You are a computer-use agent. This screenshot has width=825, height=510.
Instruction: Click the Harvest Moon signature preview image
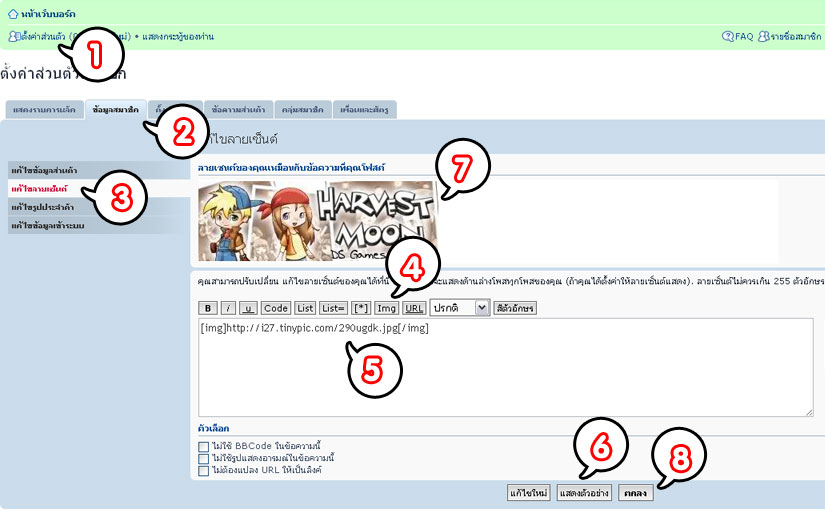click(318, 221)
